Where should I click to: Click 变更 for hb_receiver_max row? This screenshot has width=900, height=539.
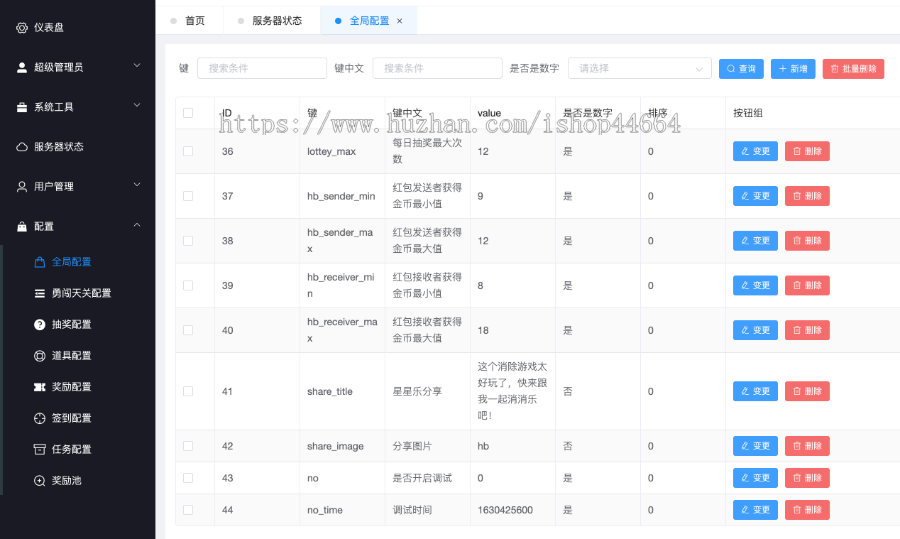pos(755,330)
